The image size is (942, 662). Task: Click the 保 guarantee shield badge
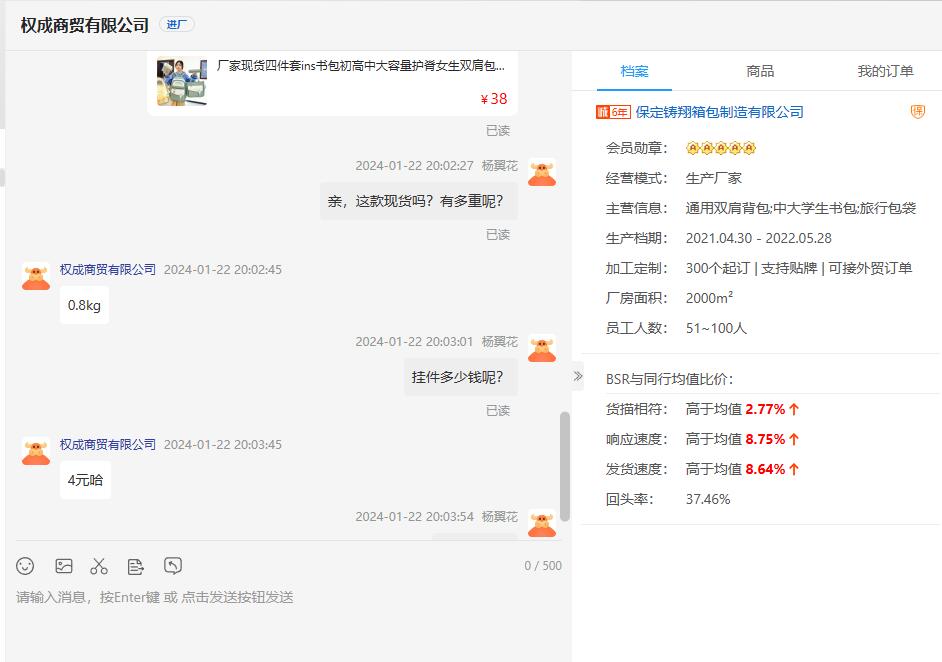pos(917,112)
